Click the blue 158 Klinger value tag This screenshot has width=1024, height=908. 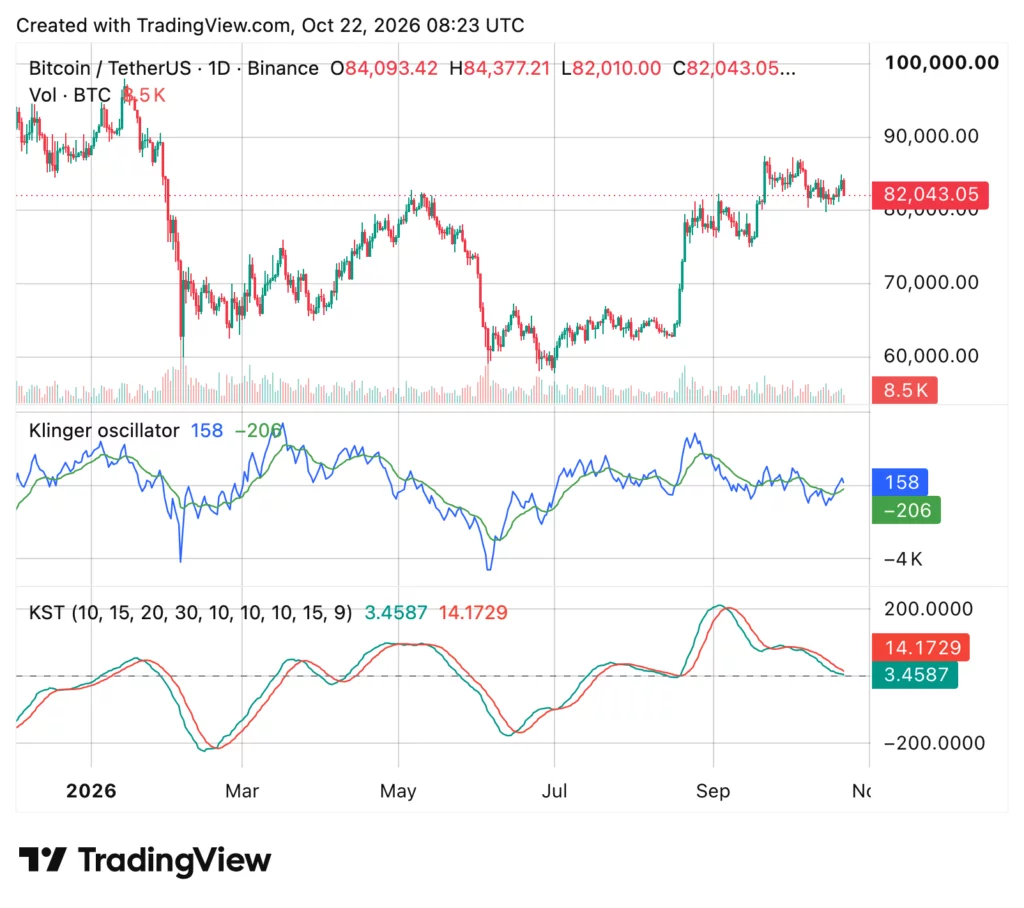(900, 482)
